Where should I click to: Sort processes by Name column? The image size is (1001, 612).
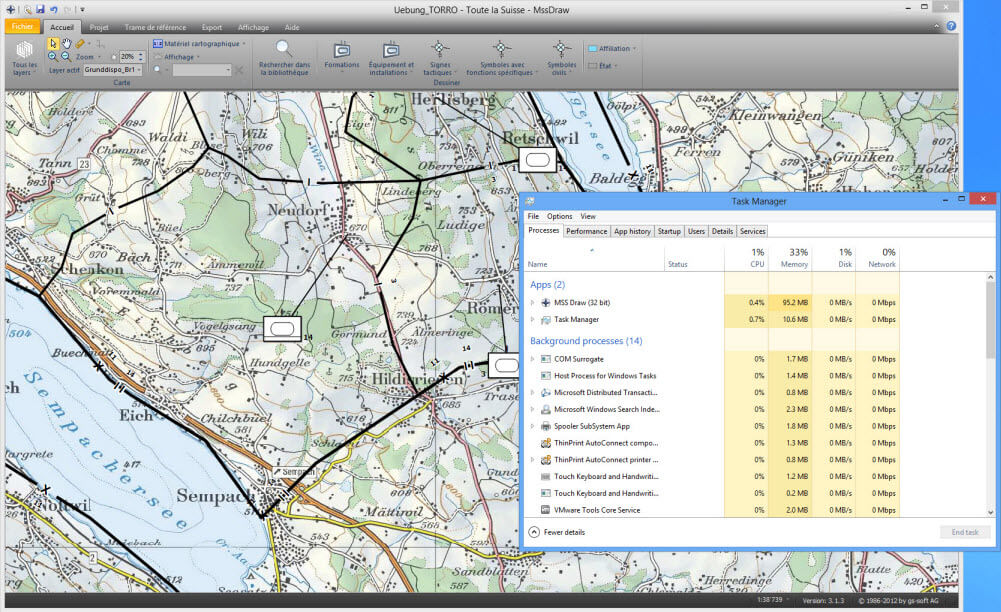[x=594, y=258]
